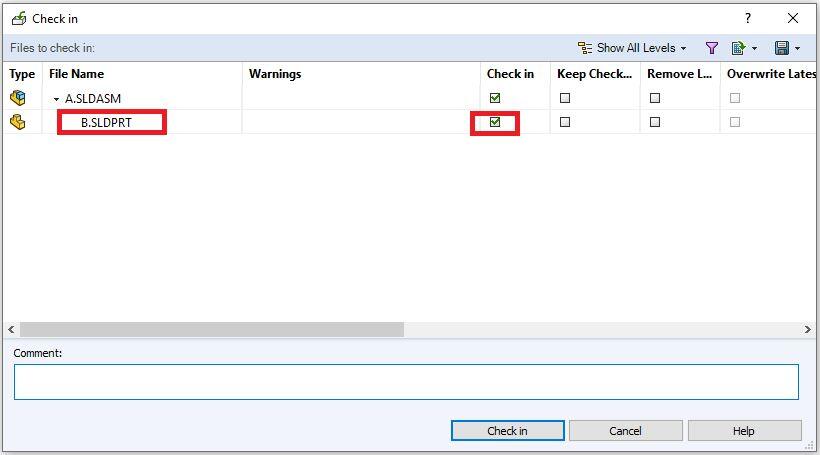
Task: Click the horizontal scrollbar thumb
Action: pyautogui.click(x=211, y=329)
